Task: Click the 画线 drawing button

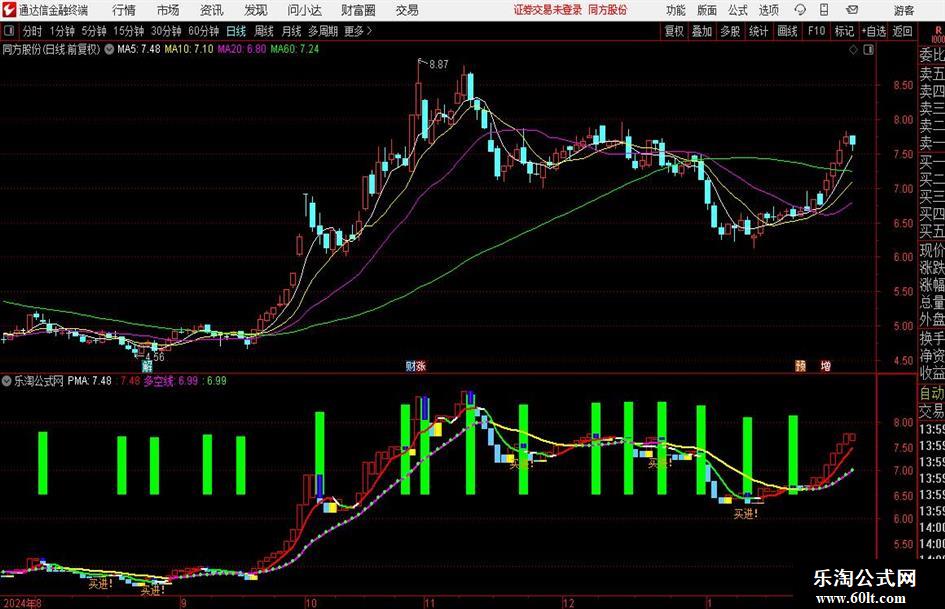Action: 787,31
